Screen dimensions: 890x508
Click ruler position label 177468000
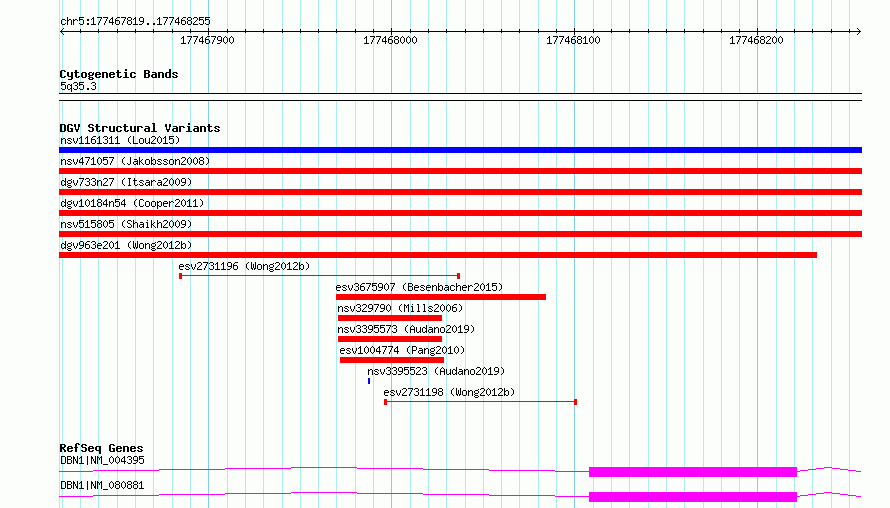click(390, 40)
